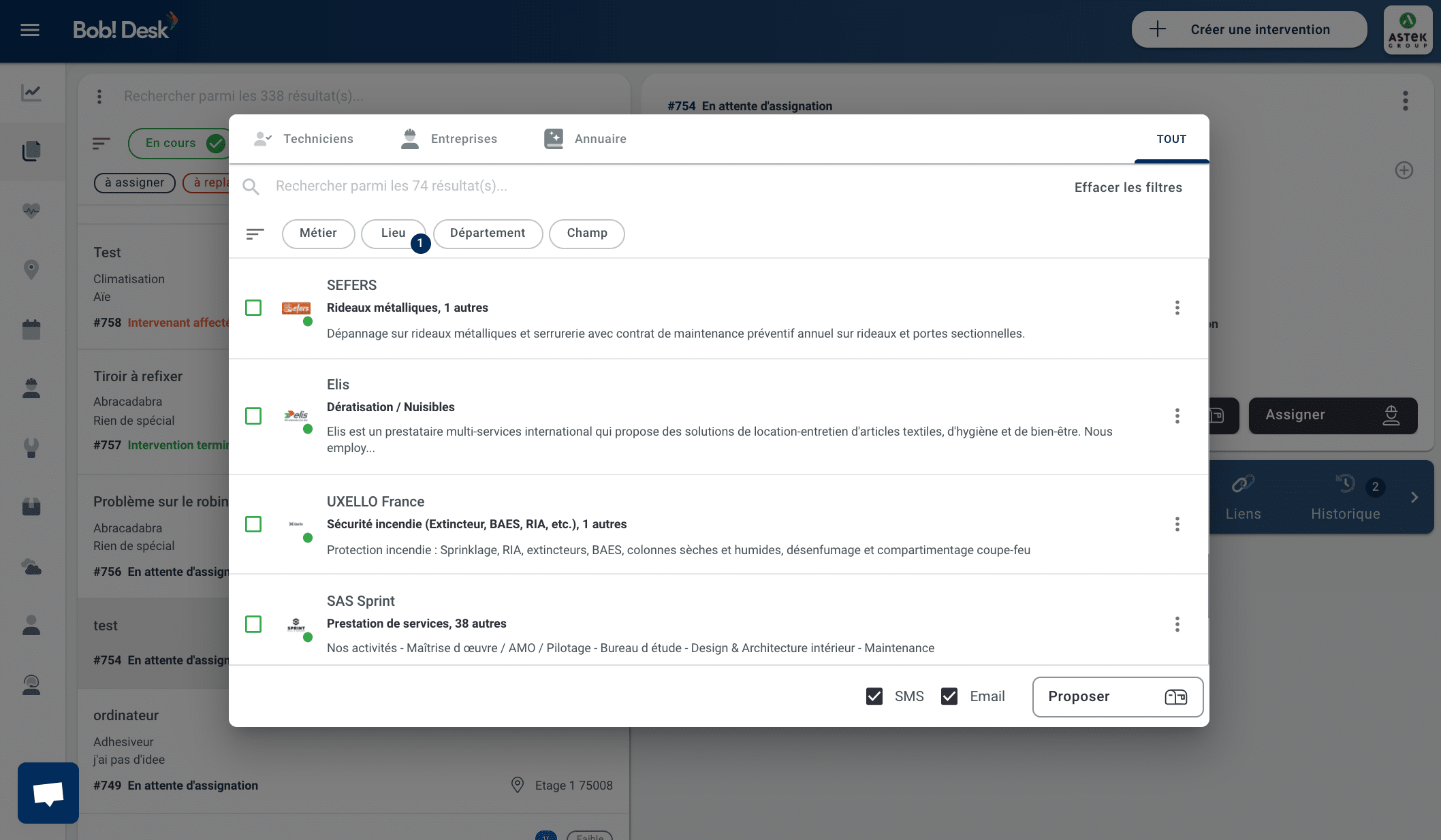1441x840 pixels.
Task: Click the Bob! Desk logo
Action: [125, 27]
